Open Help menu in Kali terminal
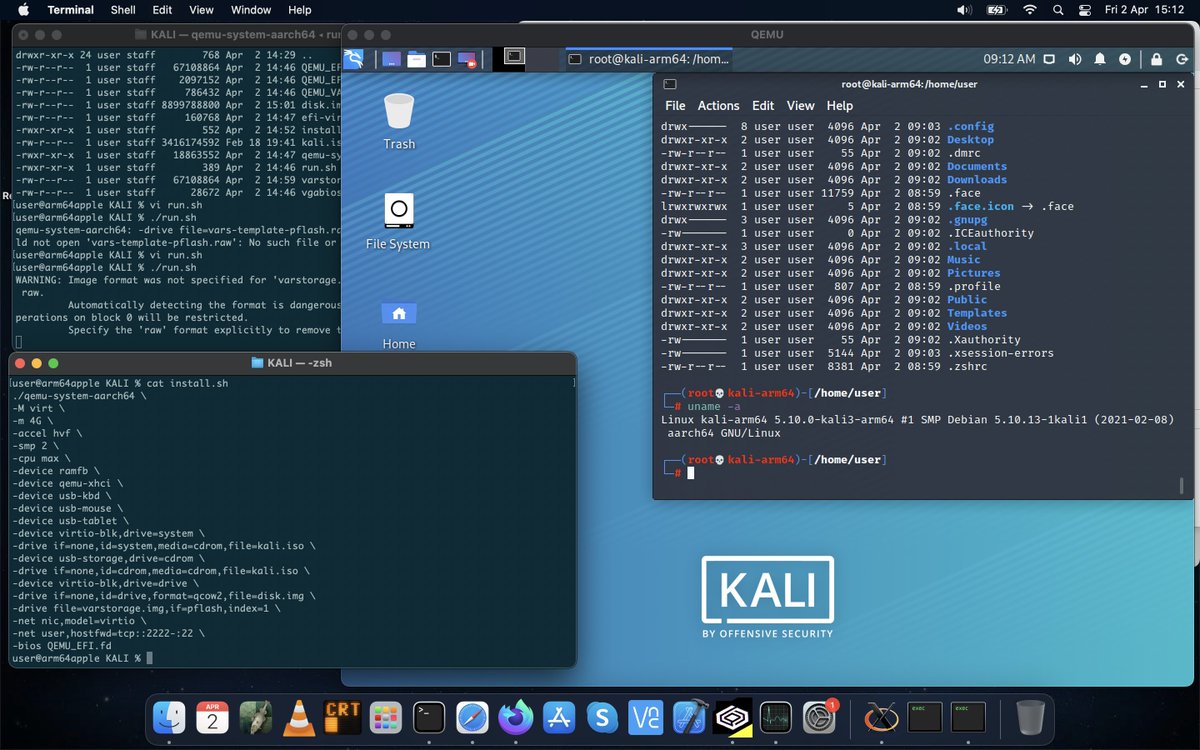The height and width of the screenshot is (750, 1200). click(840, 105)
